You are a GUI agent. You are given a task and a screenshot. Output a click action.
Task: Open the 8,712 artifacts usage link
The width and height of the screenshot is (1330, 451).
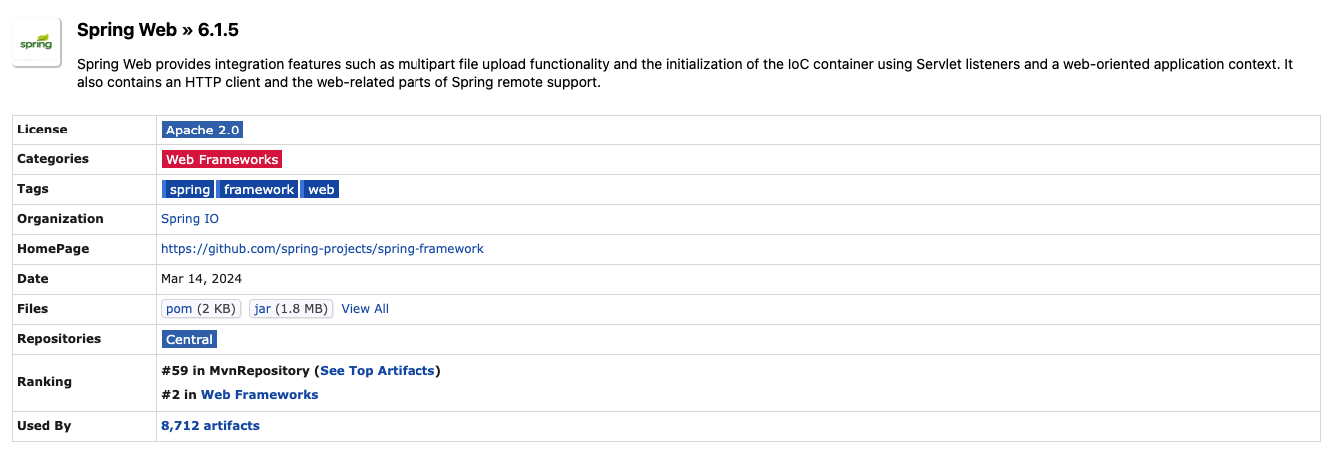pyautogui.click(x=210, y=426)
